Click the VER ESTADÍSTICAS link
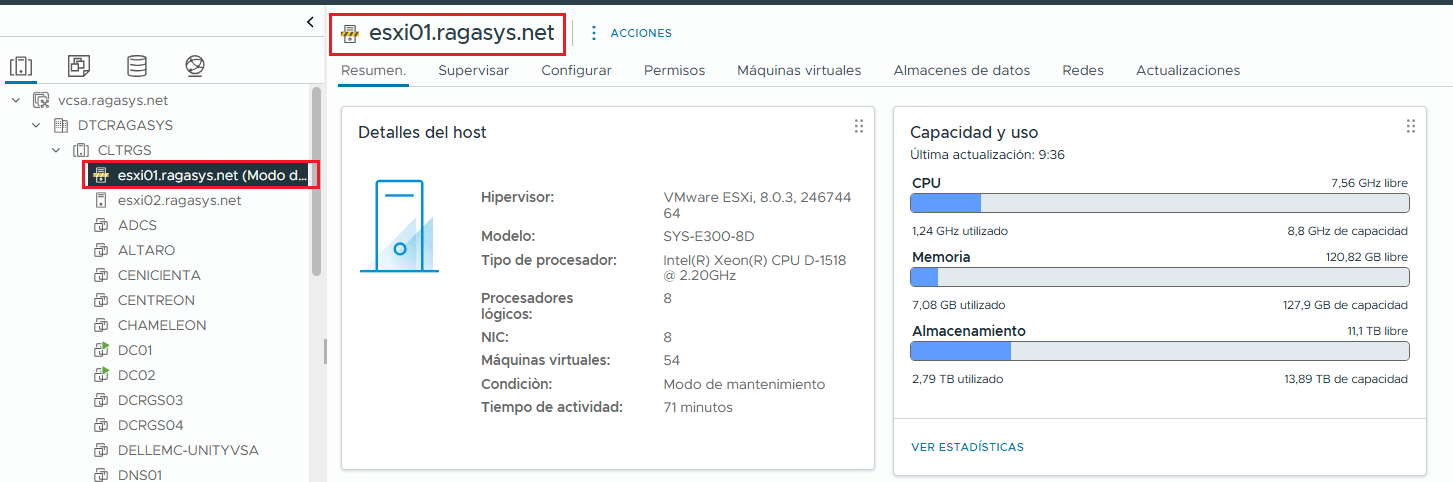The width and height of the screenshot is (1453, 482). click(968, 447)
